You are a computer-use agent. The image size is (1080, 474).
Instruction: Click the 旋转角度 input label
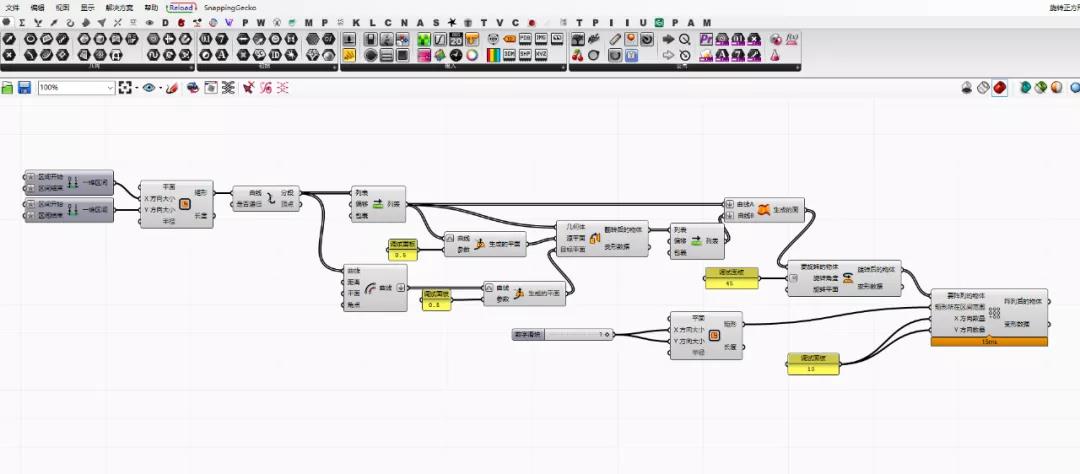(824, 278)
